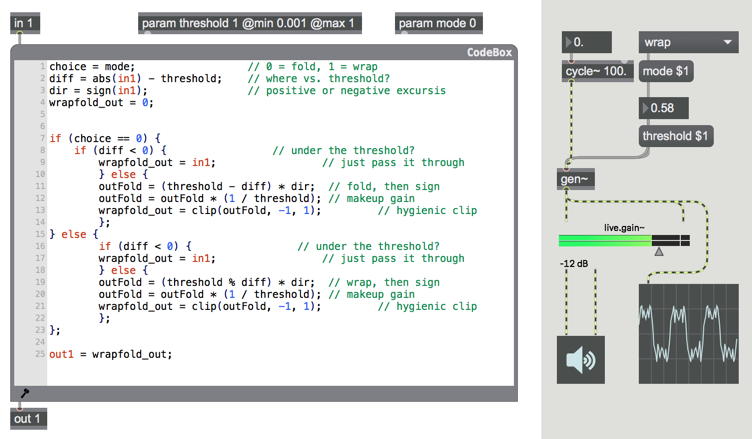
Task: Click the 0. frequency number box
Action: click(x=587, y=42)
